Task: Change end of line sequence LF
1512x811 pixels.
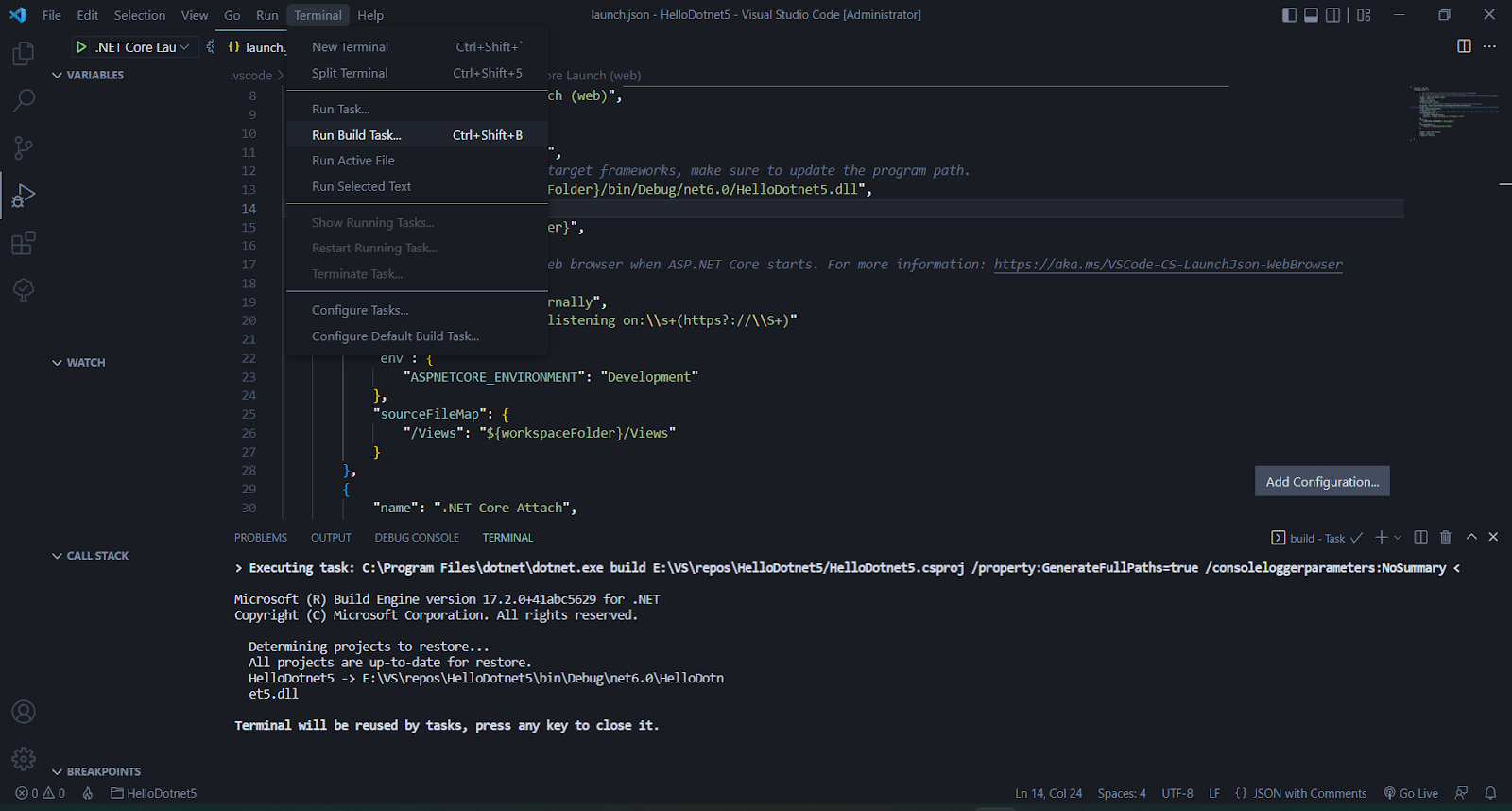Action: (1214, 793)
